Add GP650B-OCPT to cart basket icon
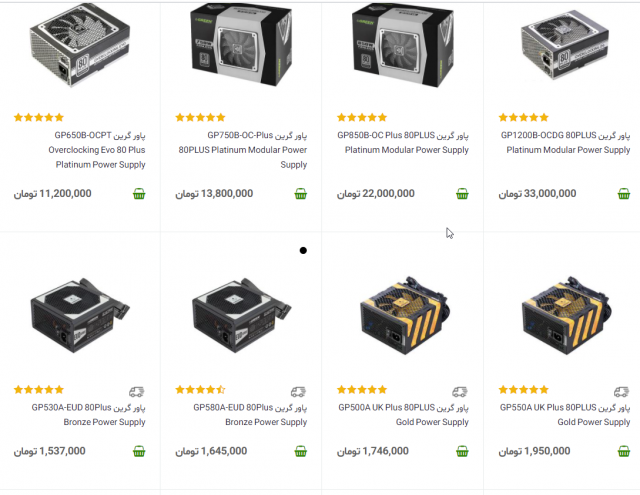Image resolution: width=640 pixels, height=495 pixels. pyautogui.click(x=139, y=194)
